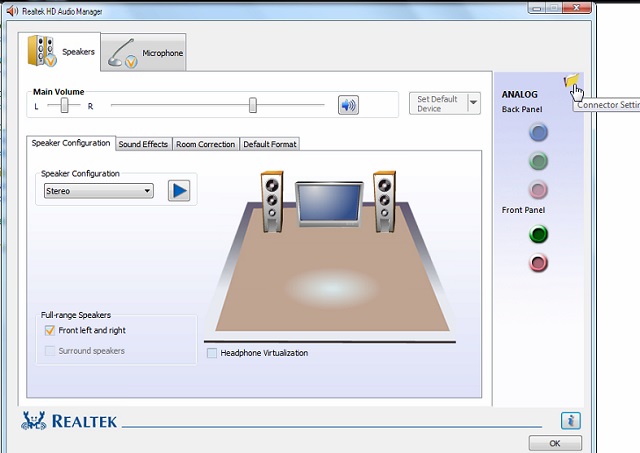This screenshot has height=453, width=640.
Task: Click the pink back panel jack
Action: coord(538,190)
